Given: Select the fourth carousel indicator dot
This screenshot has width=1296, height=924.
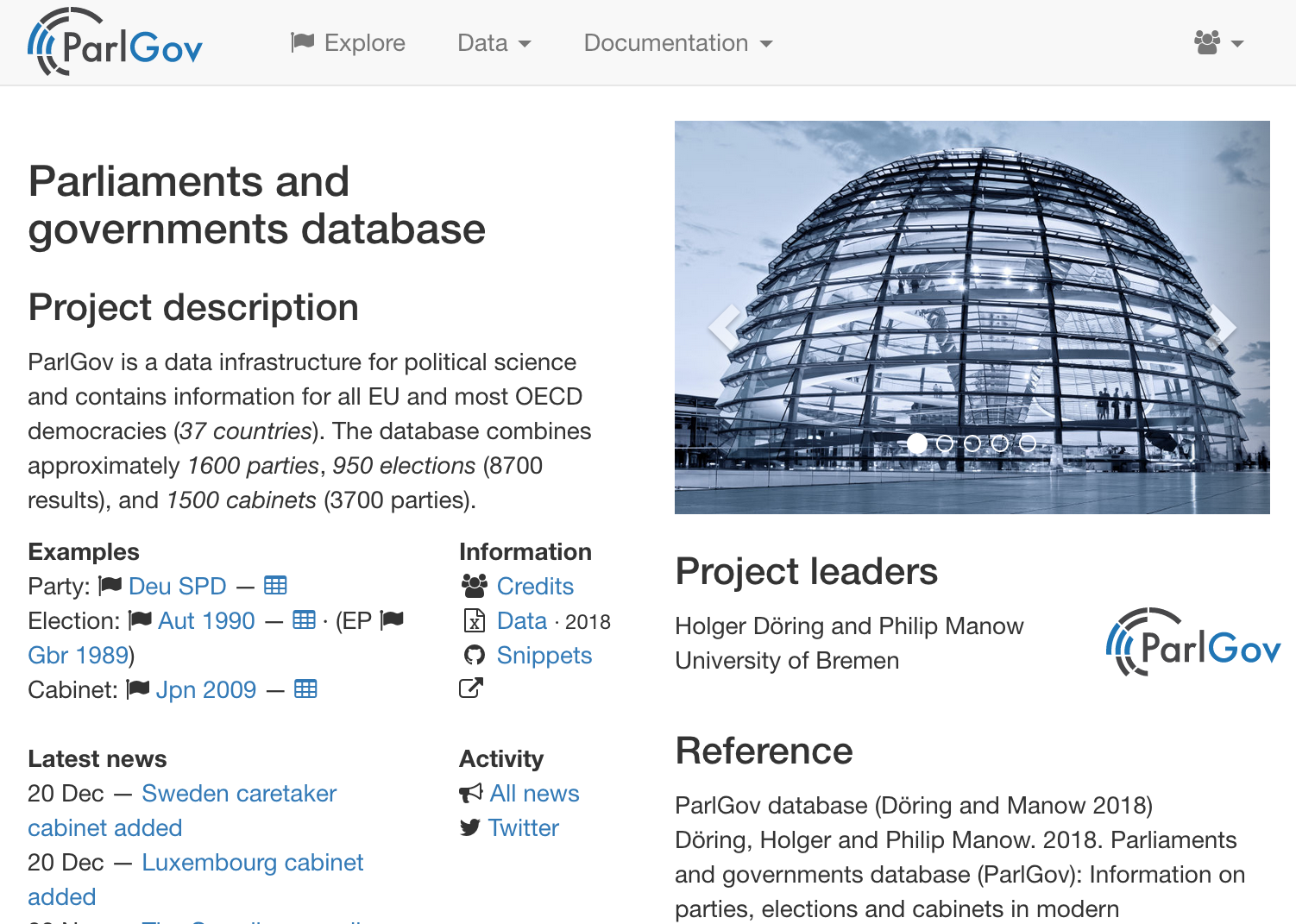Looking at the screenshot, I should point(1000,443).
